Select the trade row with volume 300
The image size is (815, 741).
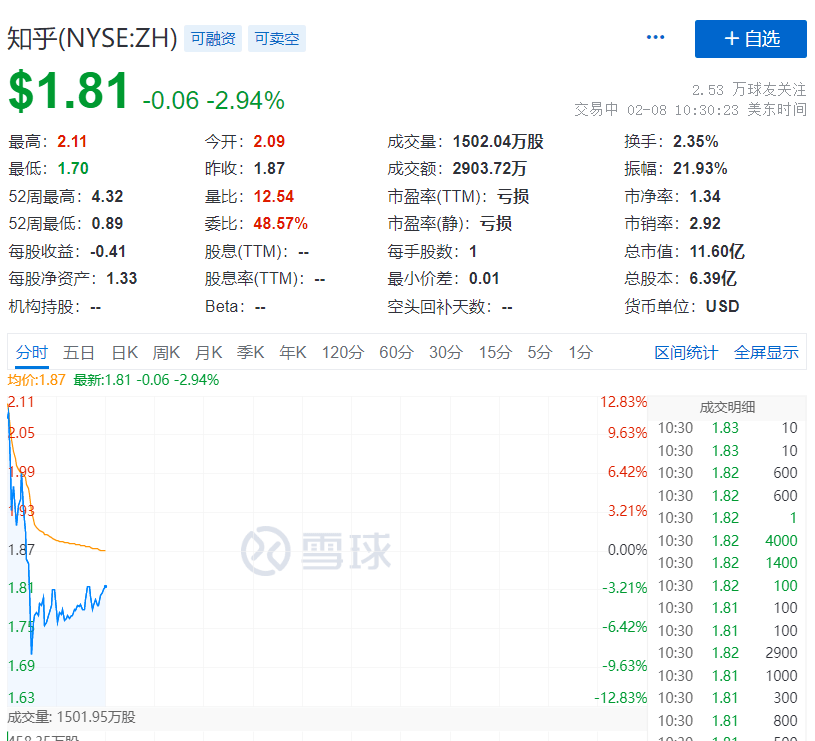(727, 697)
